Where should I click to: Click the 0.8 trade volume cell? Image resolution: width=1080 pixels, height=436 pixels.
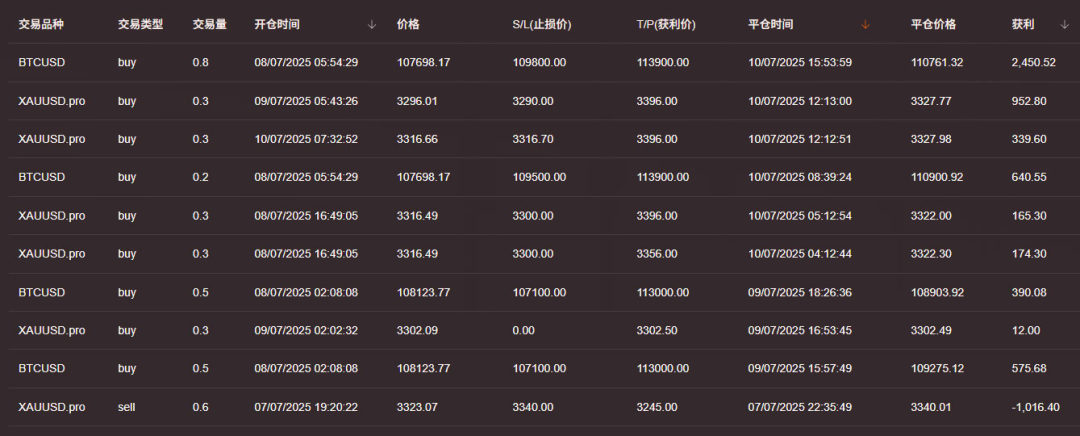click(201, 62)
